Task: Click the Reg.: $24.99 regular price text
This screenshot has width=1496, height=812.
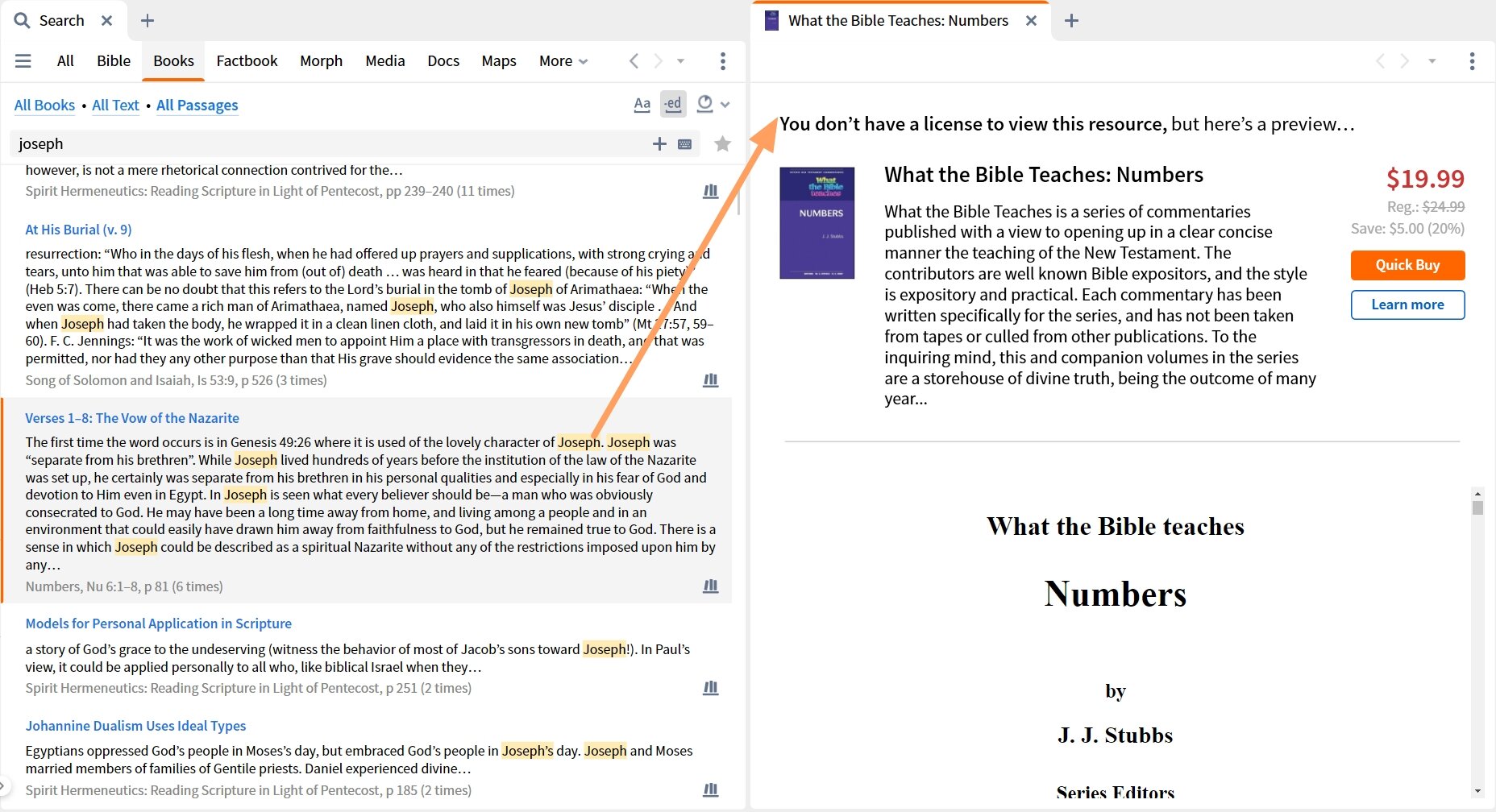Action: point(1425,207)
